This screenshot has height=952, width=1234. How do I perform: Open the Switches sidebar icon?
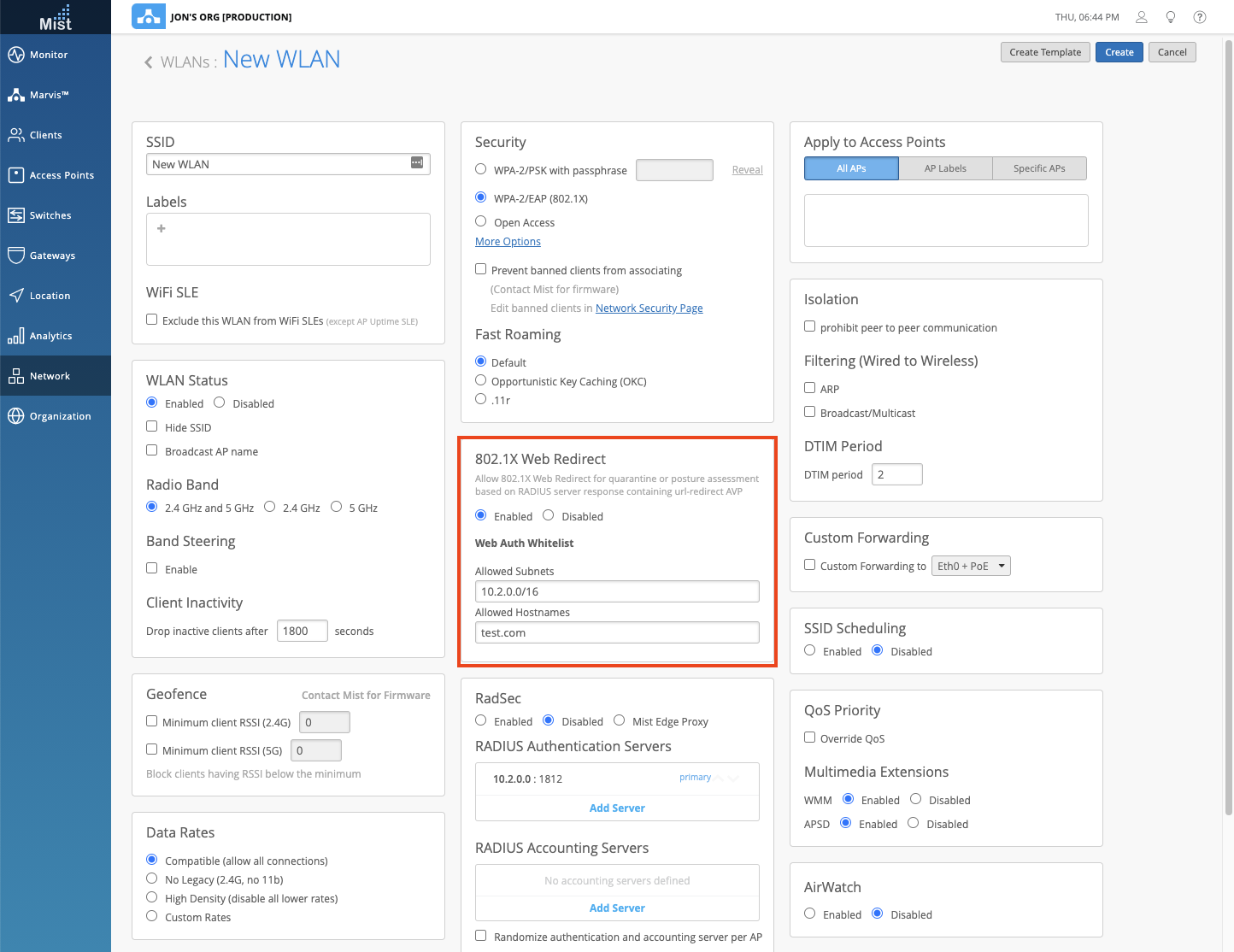tap(15, 215)
